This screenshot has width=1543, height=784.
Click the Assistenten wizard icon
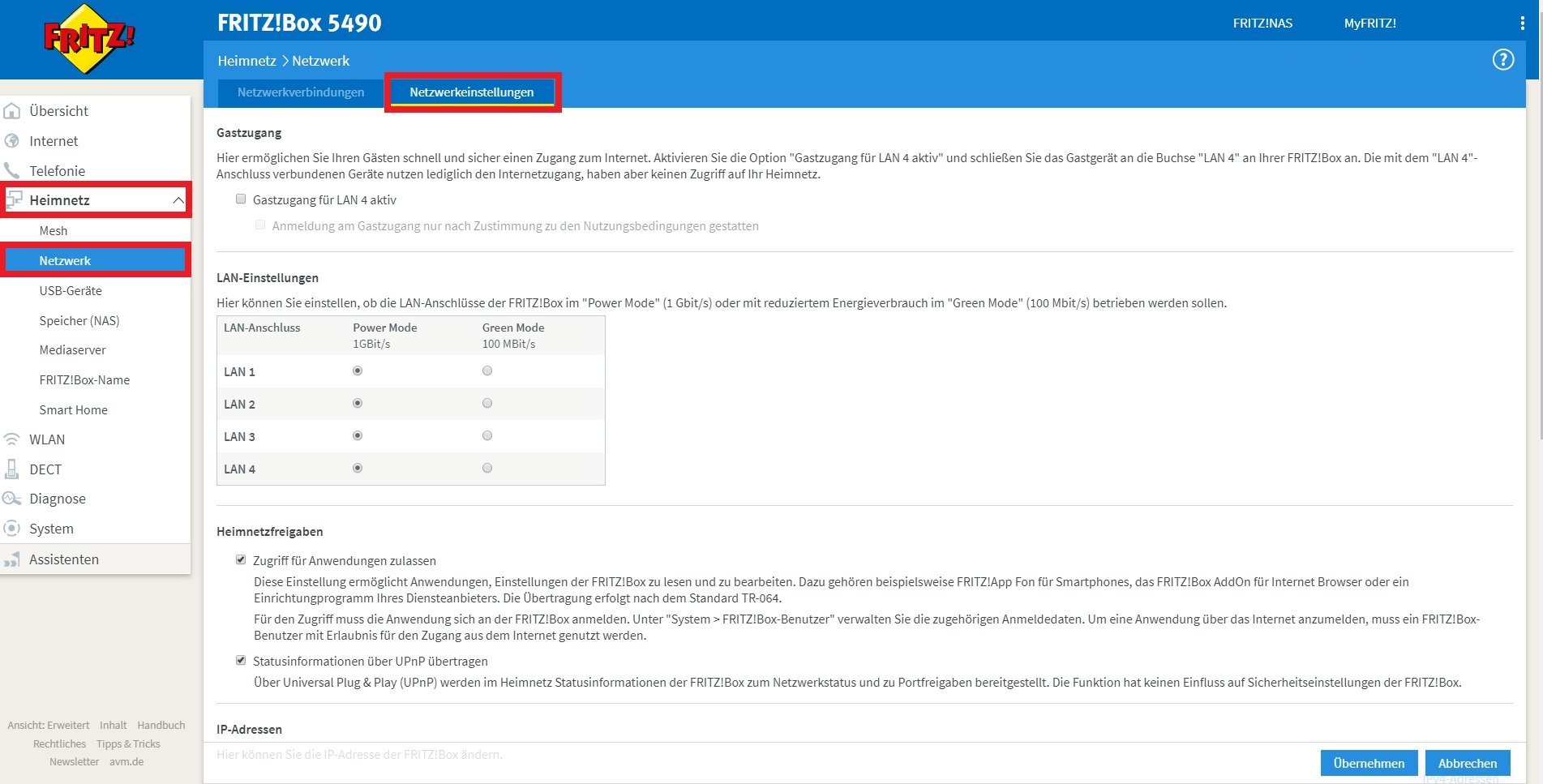pyautogui.click(x=12, y=559)
